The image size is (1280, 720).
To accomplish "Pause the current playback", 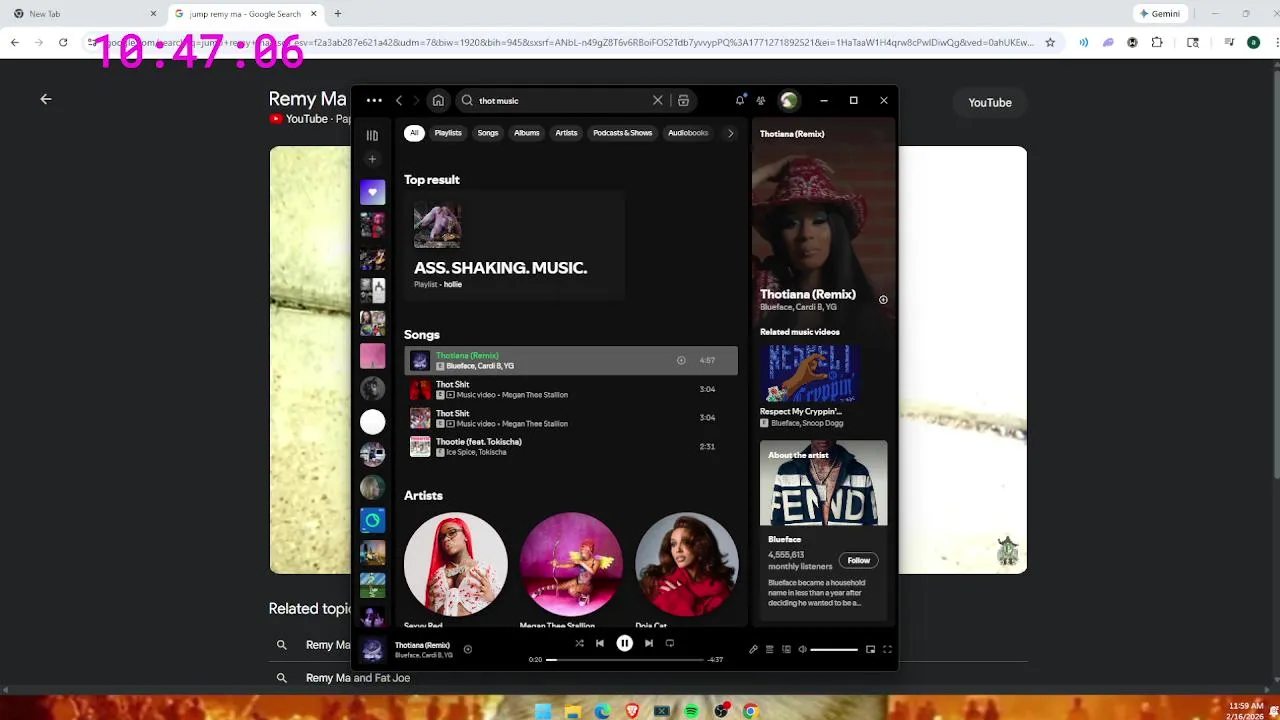I will [624, 643].
